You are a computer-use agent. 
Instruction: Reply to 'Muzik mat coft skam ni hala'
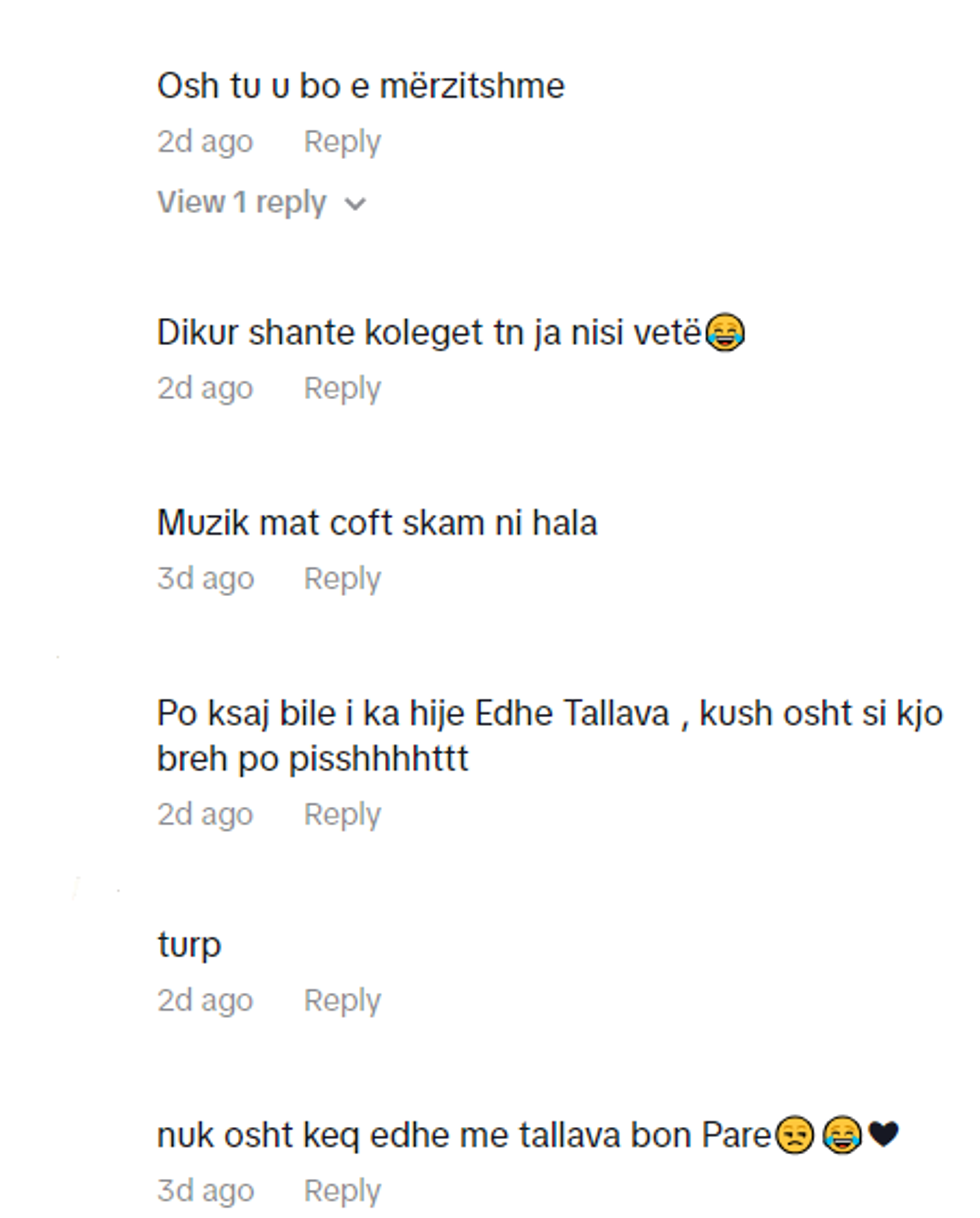pos(342,578)
